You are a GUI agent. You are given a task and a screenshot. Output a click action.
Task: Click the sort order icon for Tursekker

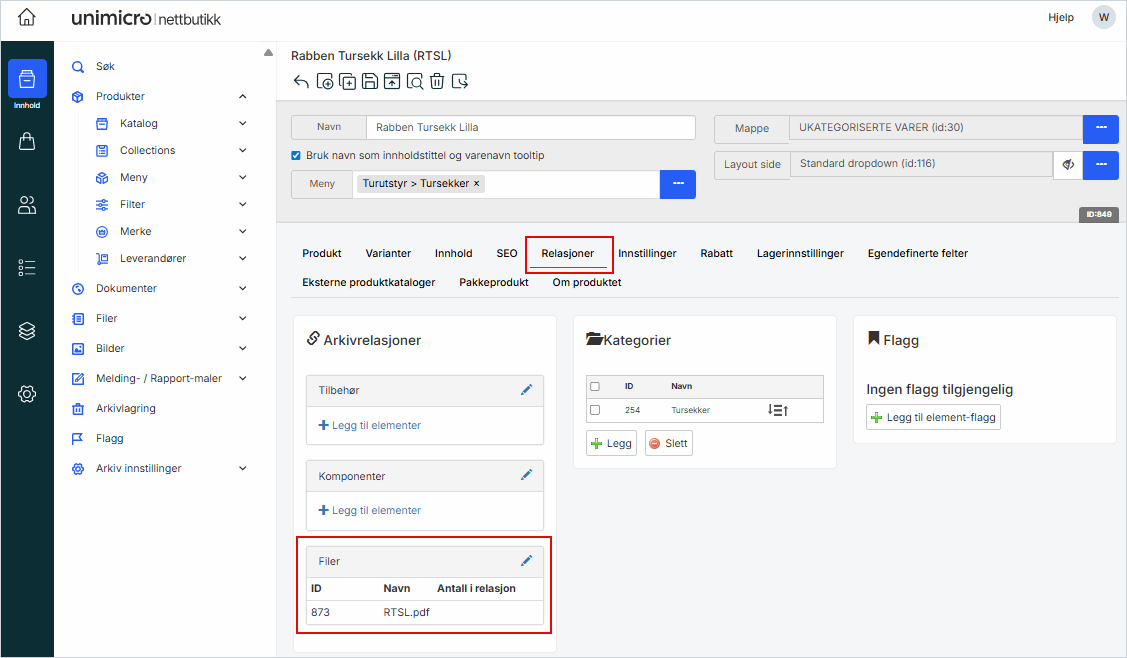click(x=778, y=410)
